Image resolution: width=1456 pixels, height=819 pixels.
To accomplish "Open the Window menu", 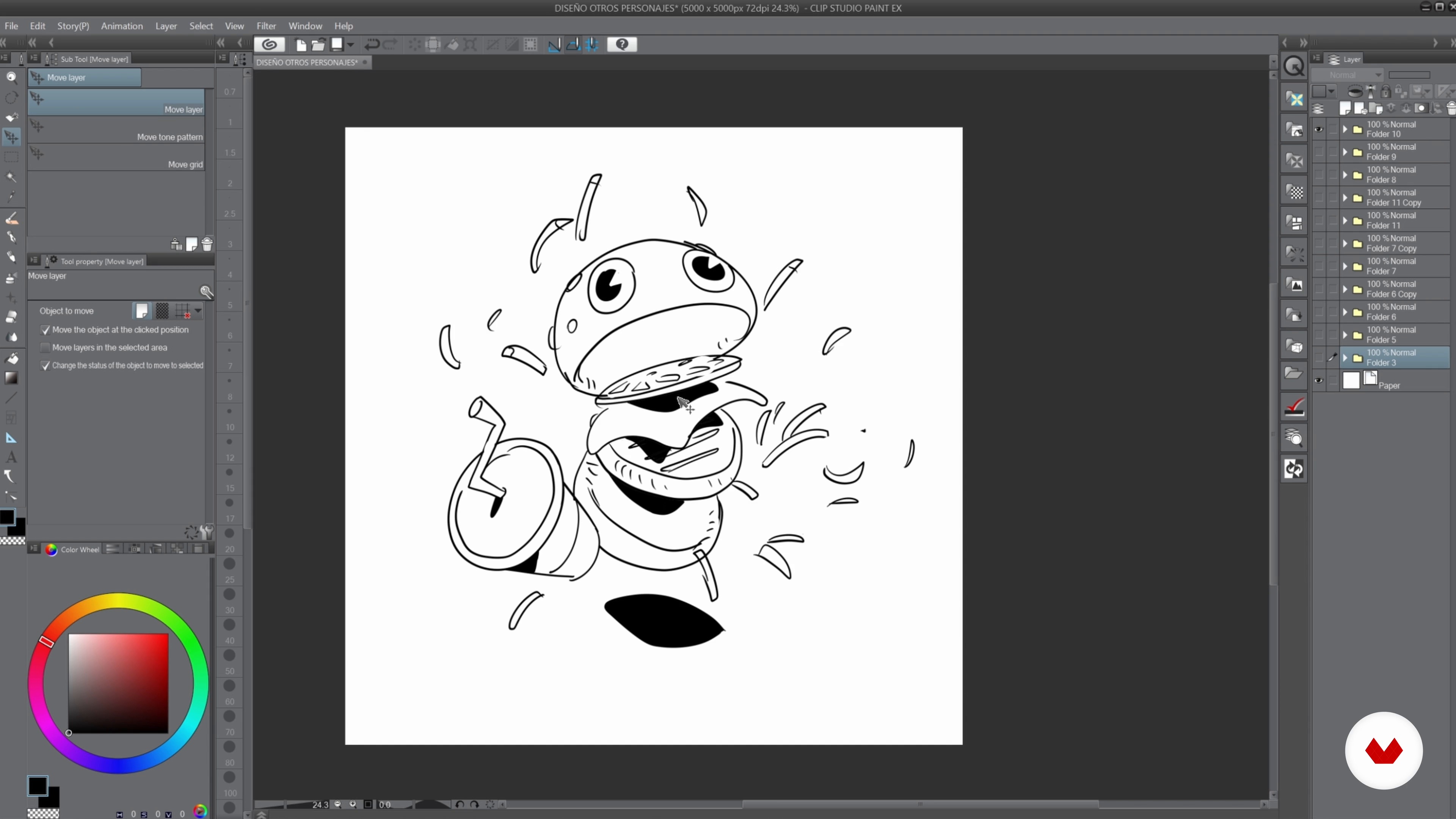I will [x=305, y=26].
